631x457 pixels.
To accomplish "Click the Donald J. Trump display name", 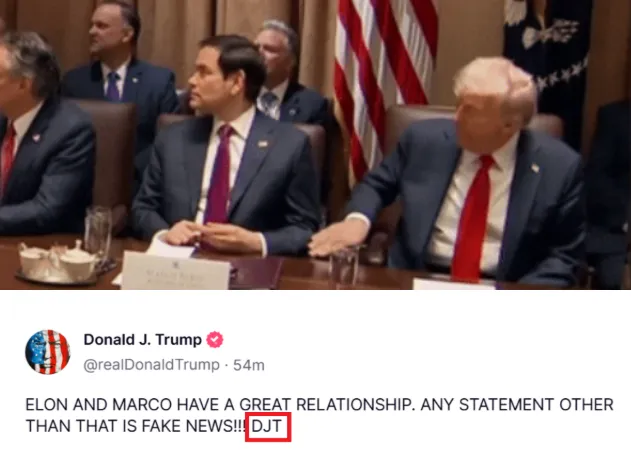I will (x=142, y=340).
